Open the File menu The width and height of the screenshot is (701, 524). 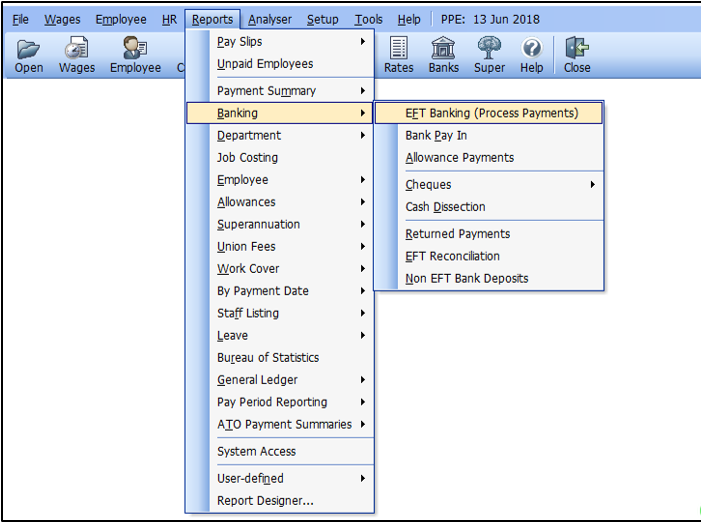click(x=20, y=20)
